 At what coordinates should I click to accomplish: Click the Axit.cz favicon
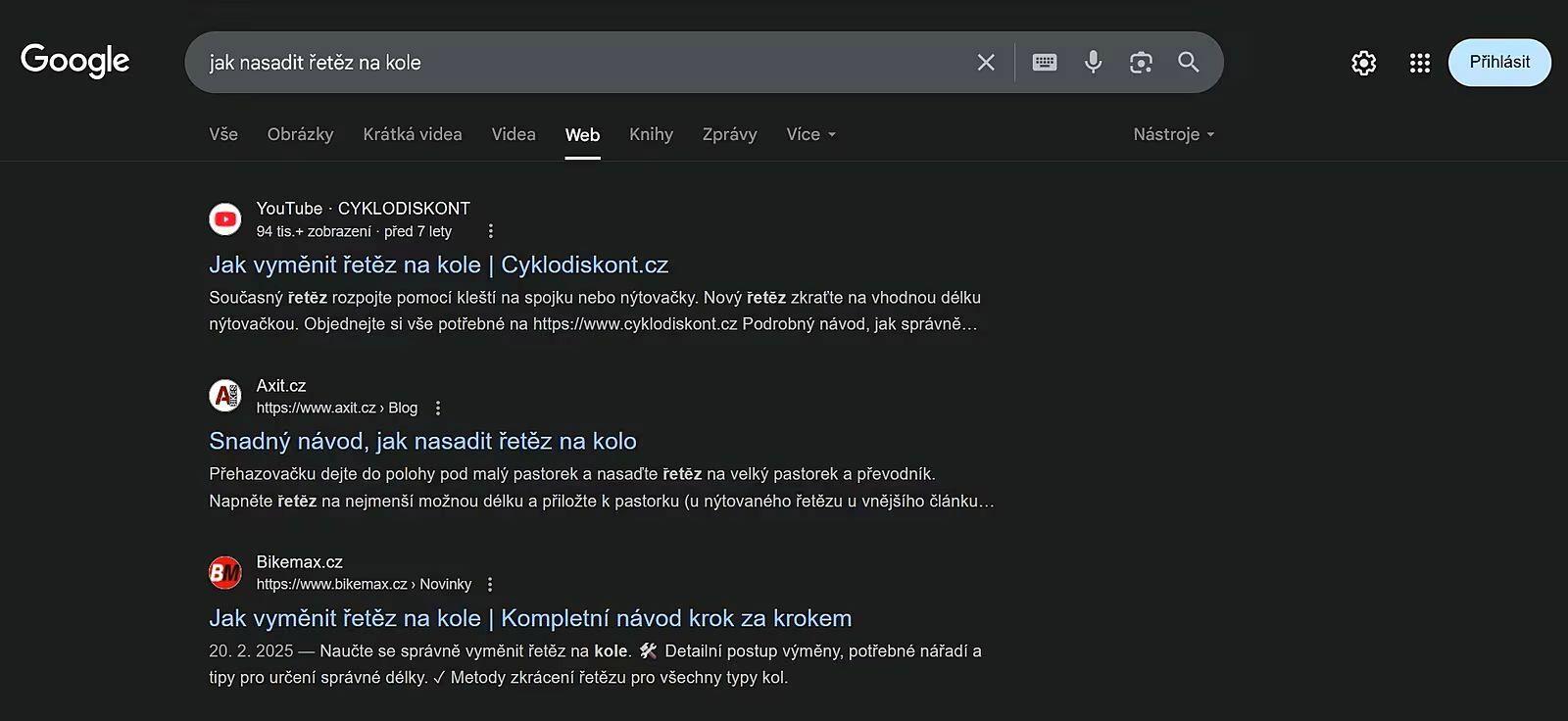coord(225,396)
